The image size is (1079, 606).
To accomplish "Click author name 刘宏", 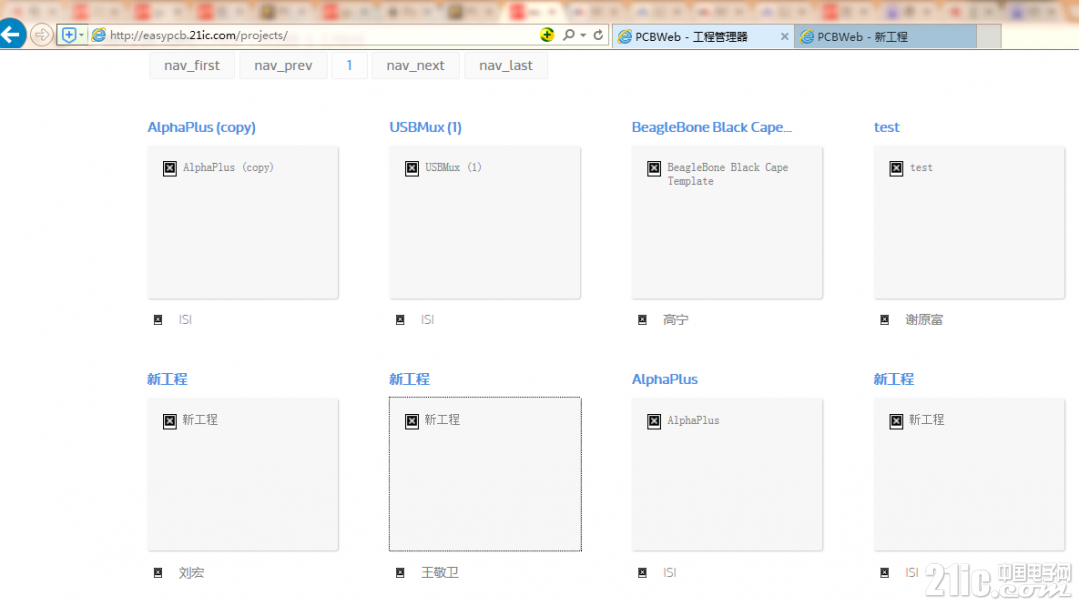I will click(x=191, y=573).
